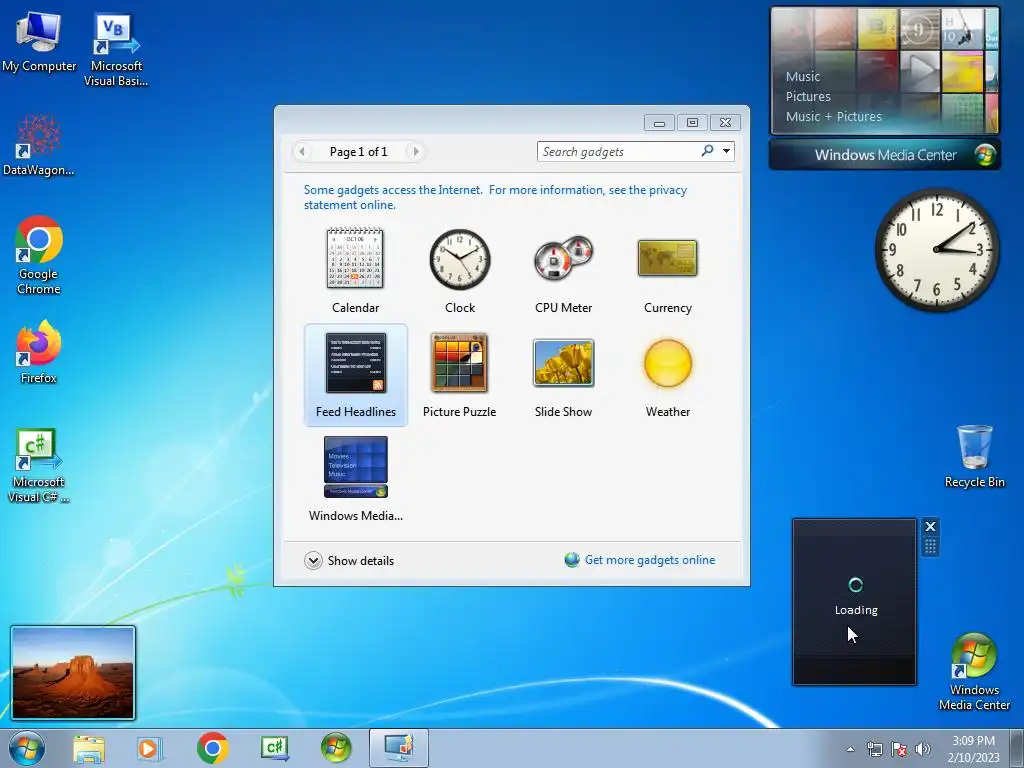Open the Action Center flag icon

899,749
